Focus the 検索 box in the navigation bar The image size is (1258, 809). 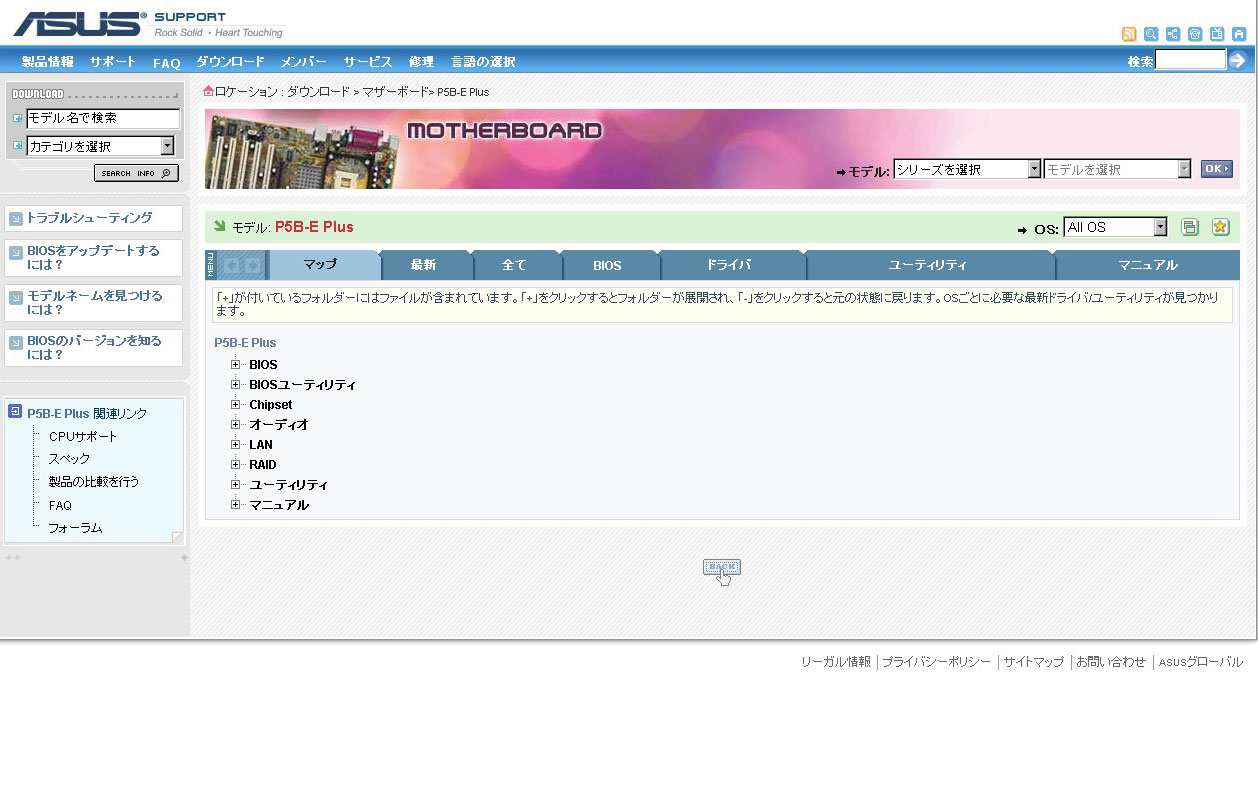pos(1191,60)
